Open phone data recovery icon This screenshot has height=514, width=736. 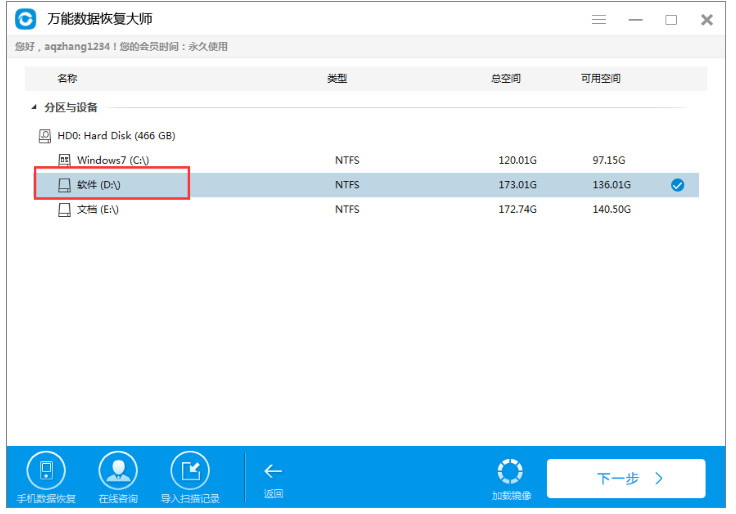click(x=45, y=470)
